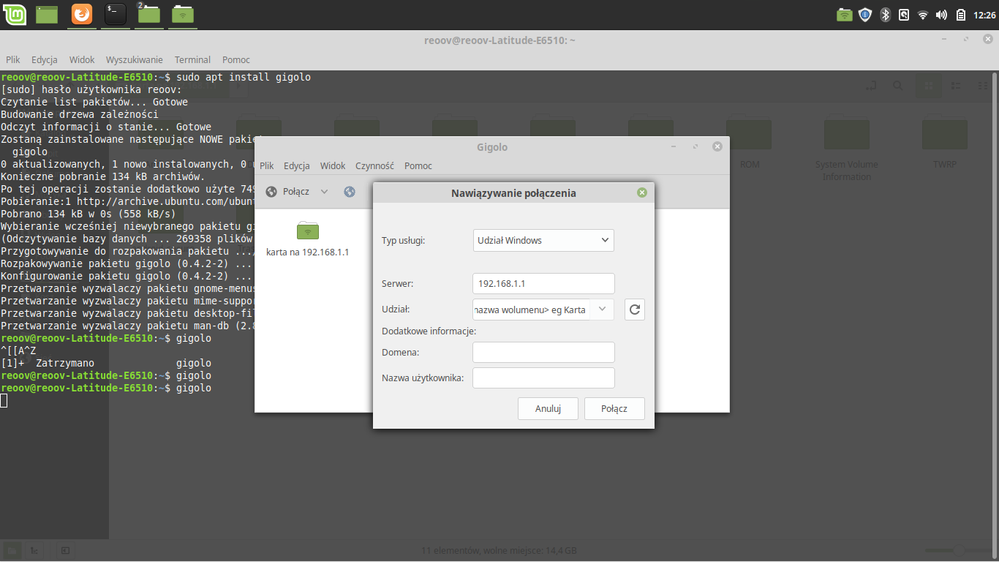Open the Wi-Fi network indicator

coord(923,15)
